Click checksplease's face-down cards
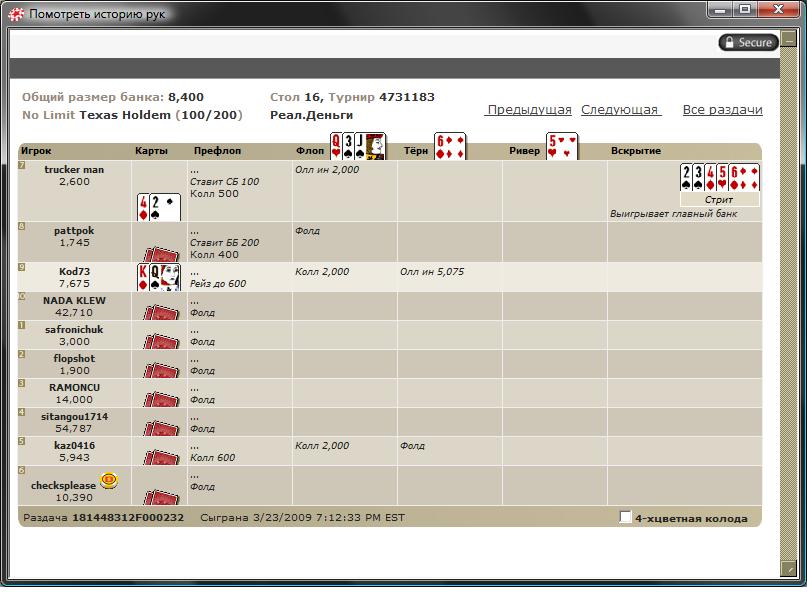 point(161,497)
